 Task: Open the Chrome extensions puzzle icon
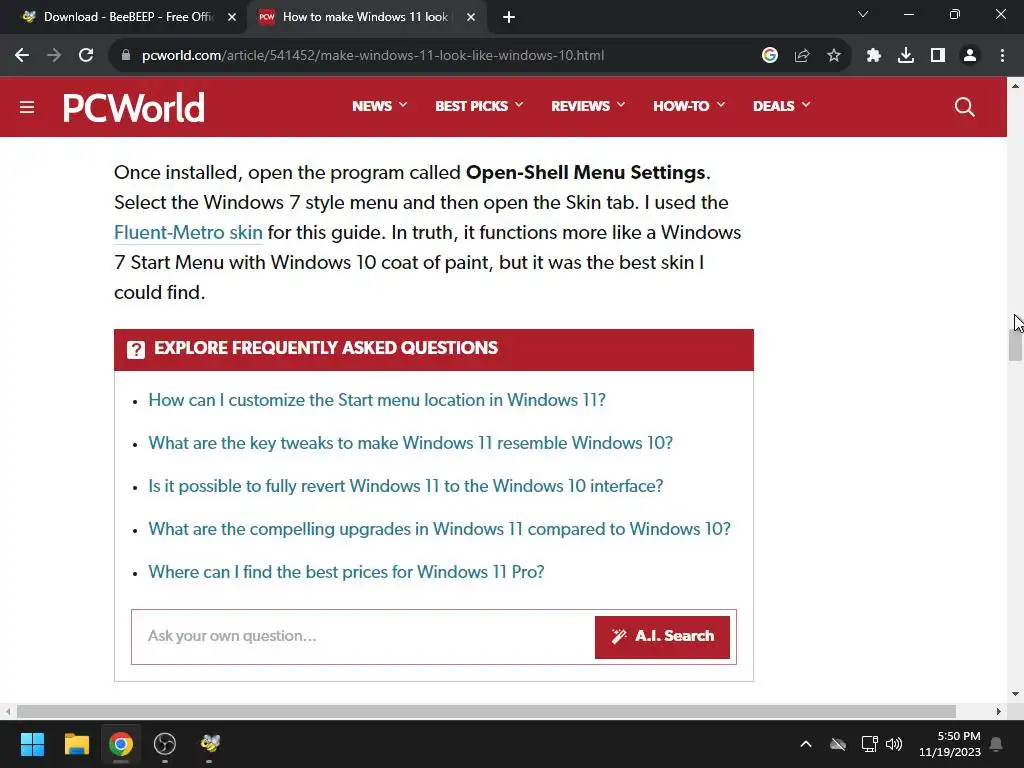click(874, 56)
